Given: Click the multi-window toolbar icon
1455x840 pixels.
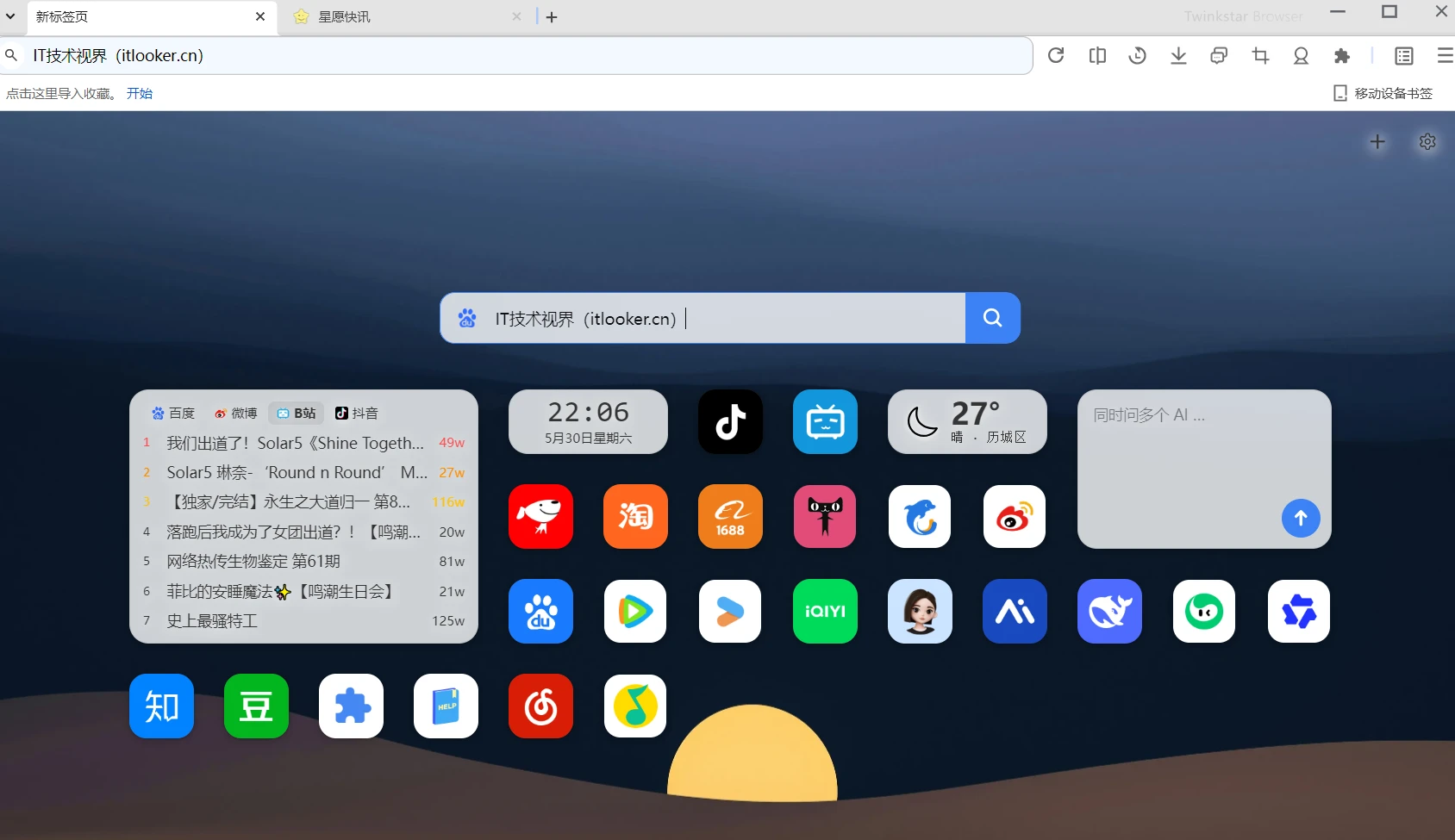Looking at the screenshot, I should pos(1219,56).
